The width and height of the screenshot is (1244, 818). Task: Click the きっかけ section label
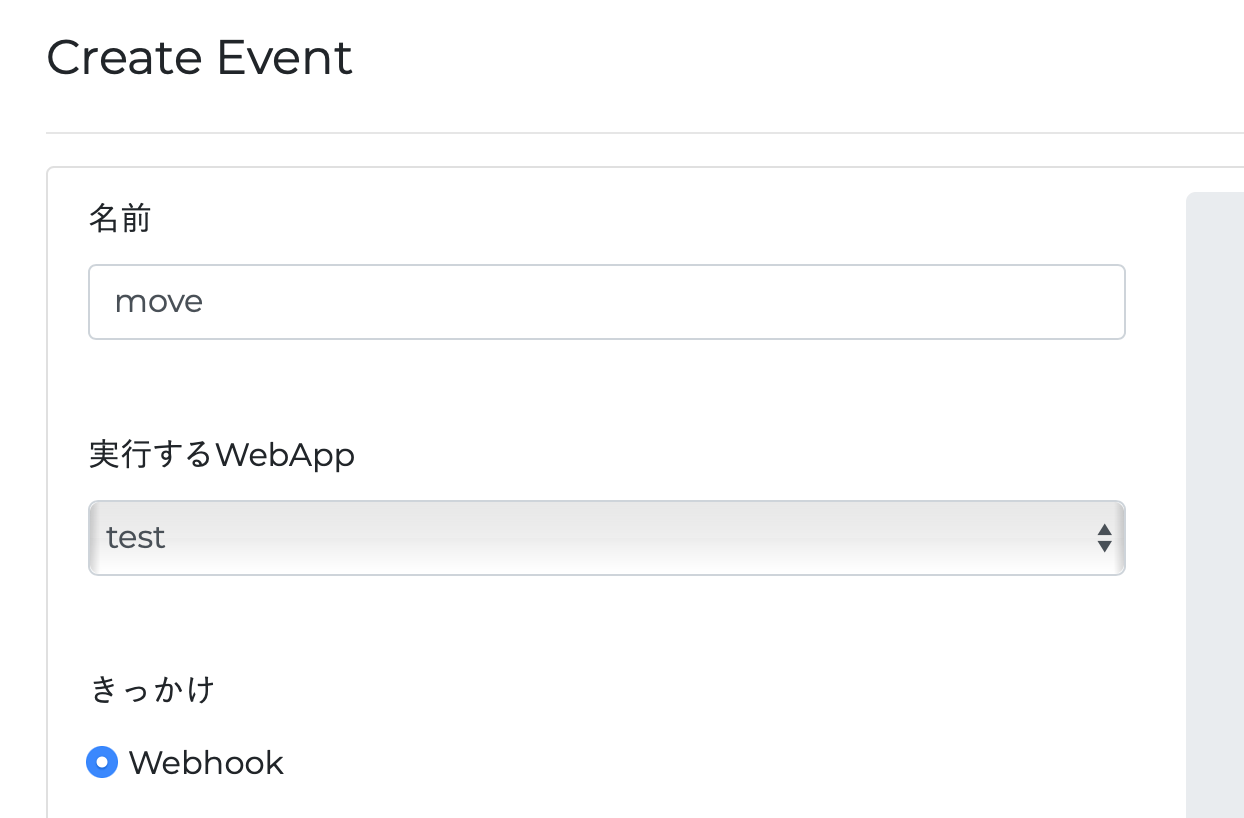[x=152, y=690]
